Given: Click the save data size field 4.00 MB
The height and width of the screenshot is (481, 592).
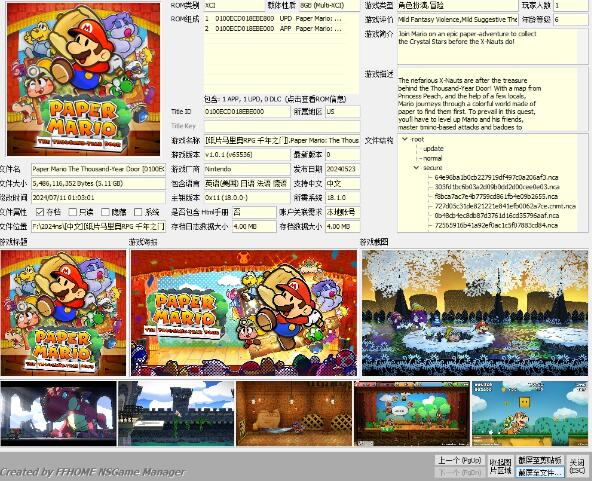Looking at the screenshot, I should click(342, 227).
